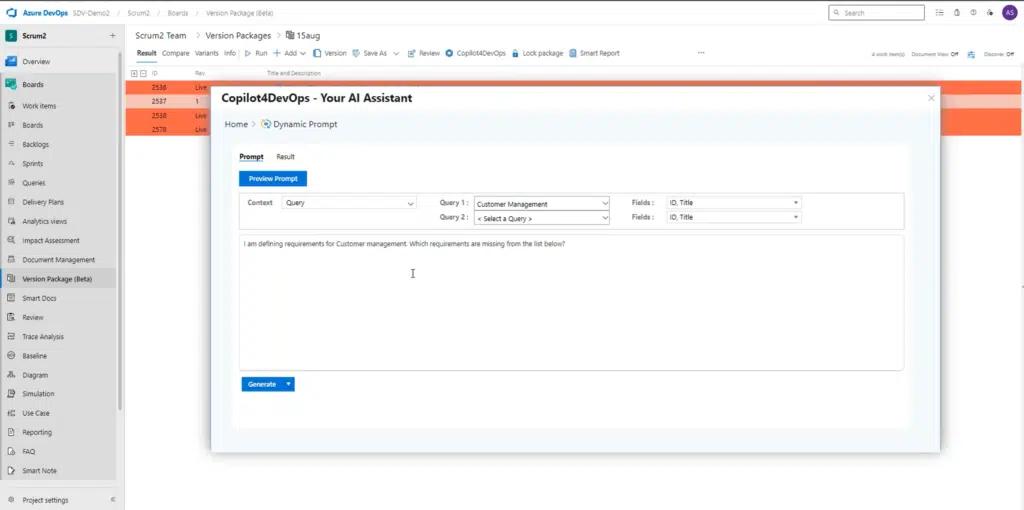Click Lock package in toolbar
Viewport: 1024px width, 510px height.
pos(537,54)
